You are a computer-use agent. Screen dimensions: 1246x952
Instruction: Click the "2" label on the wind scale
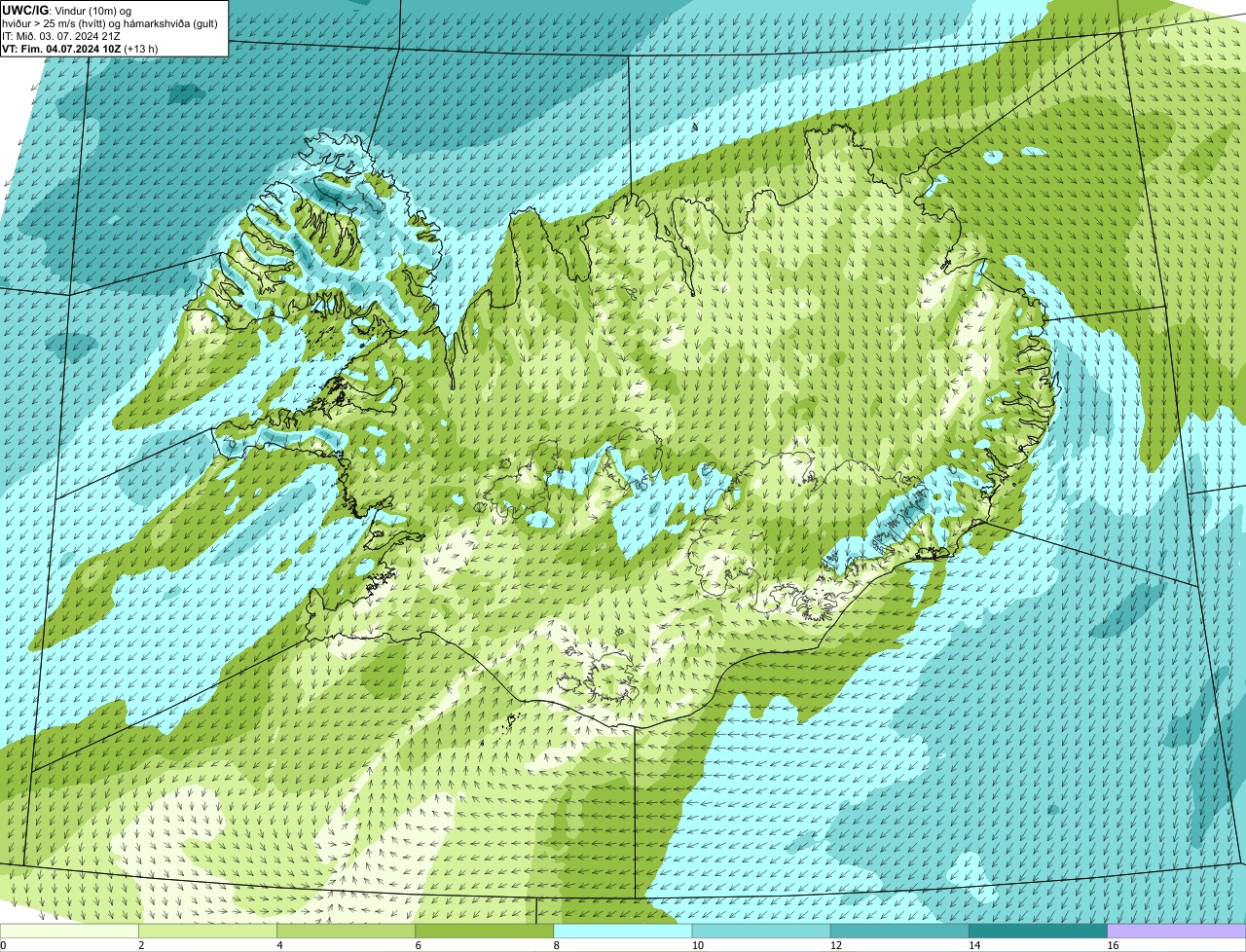[141, 945]
